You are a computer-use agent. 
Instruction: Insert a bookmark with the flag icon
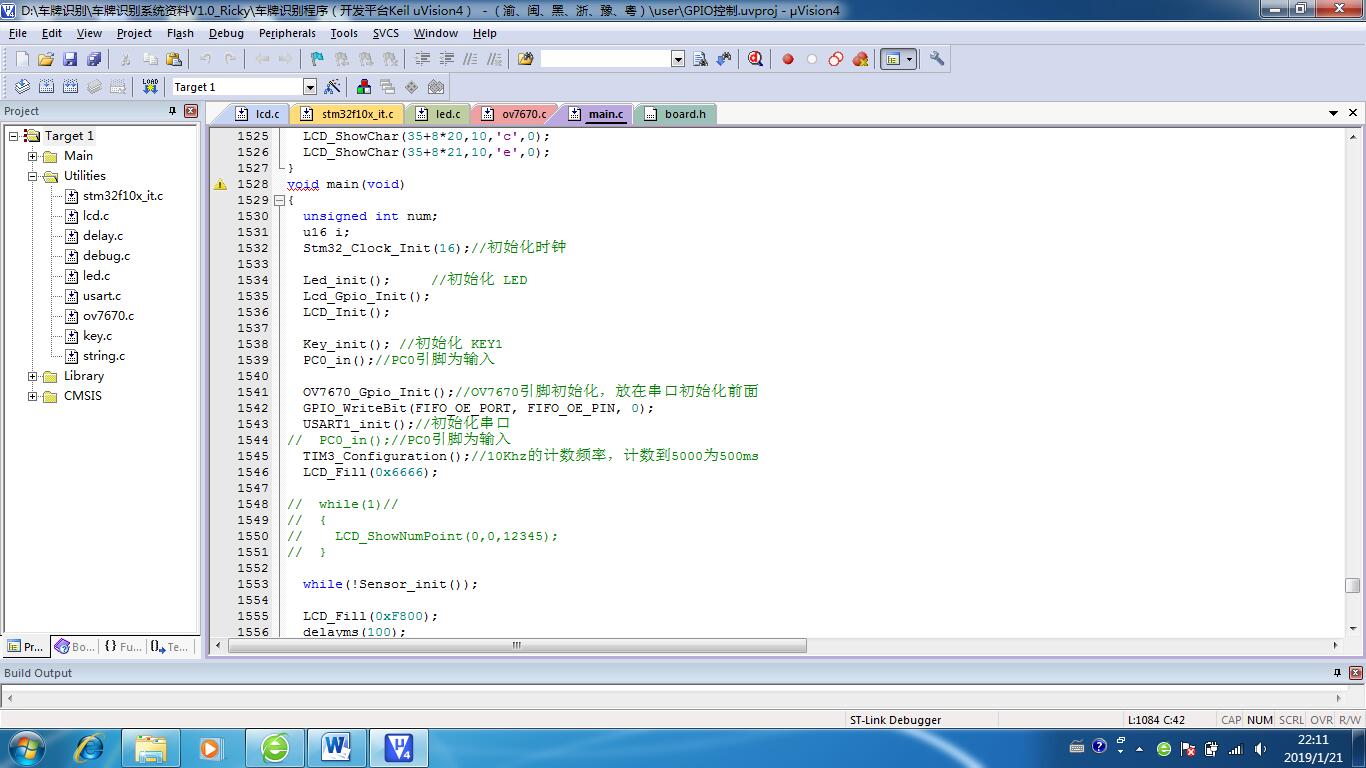[318, 60]
